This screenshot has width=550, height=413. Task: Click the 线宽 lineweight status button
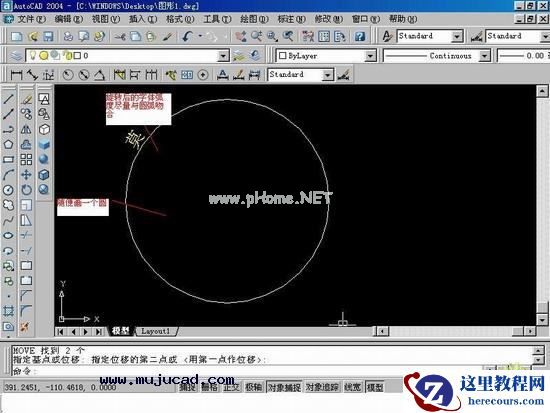[x=353, y=387]
